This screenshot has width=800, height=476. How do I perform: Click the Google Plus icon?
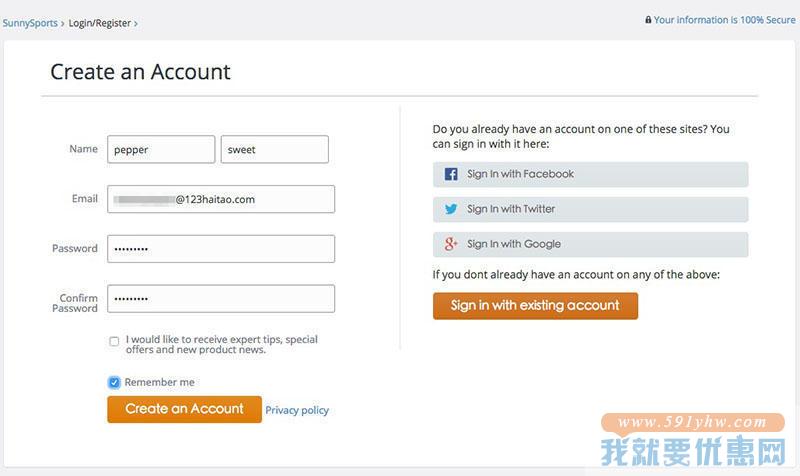click(x=451, y=244)
